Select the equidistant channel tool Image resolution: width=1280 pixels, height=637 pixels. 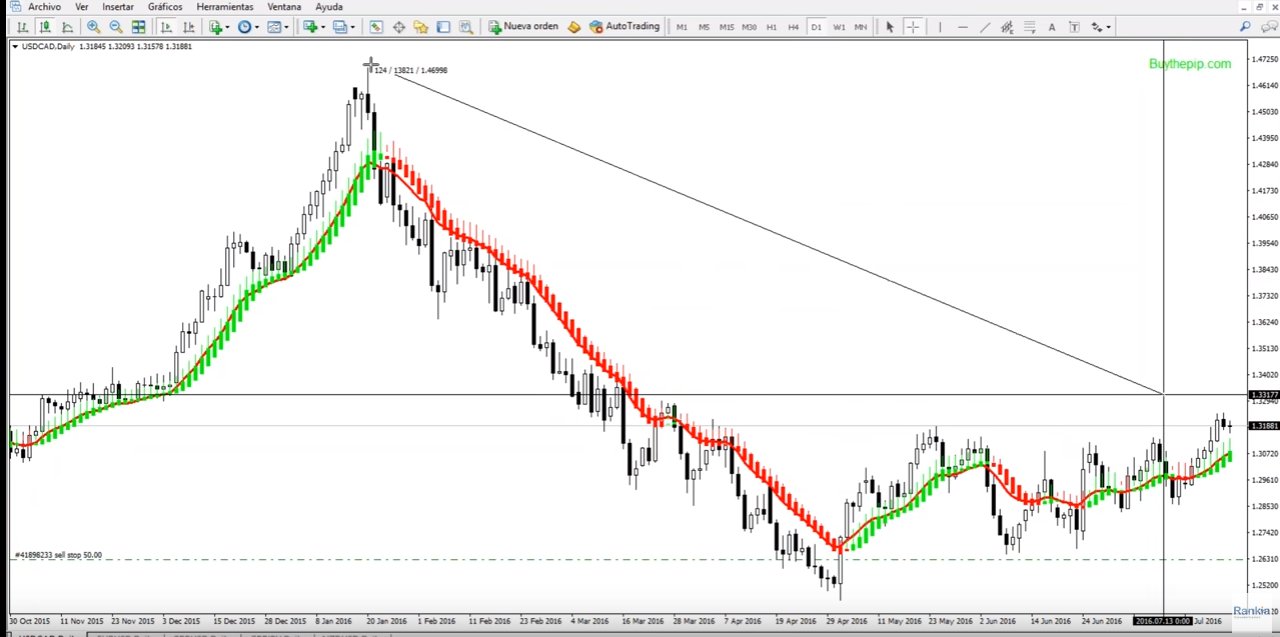click(x=1007, y=27)
